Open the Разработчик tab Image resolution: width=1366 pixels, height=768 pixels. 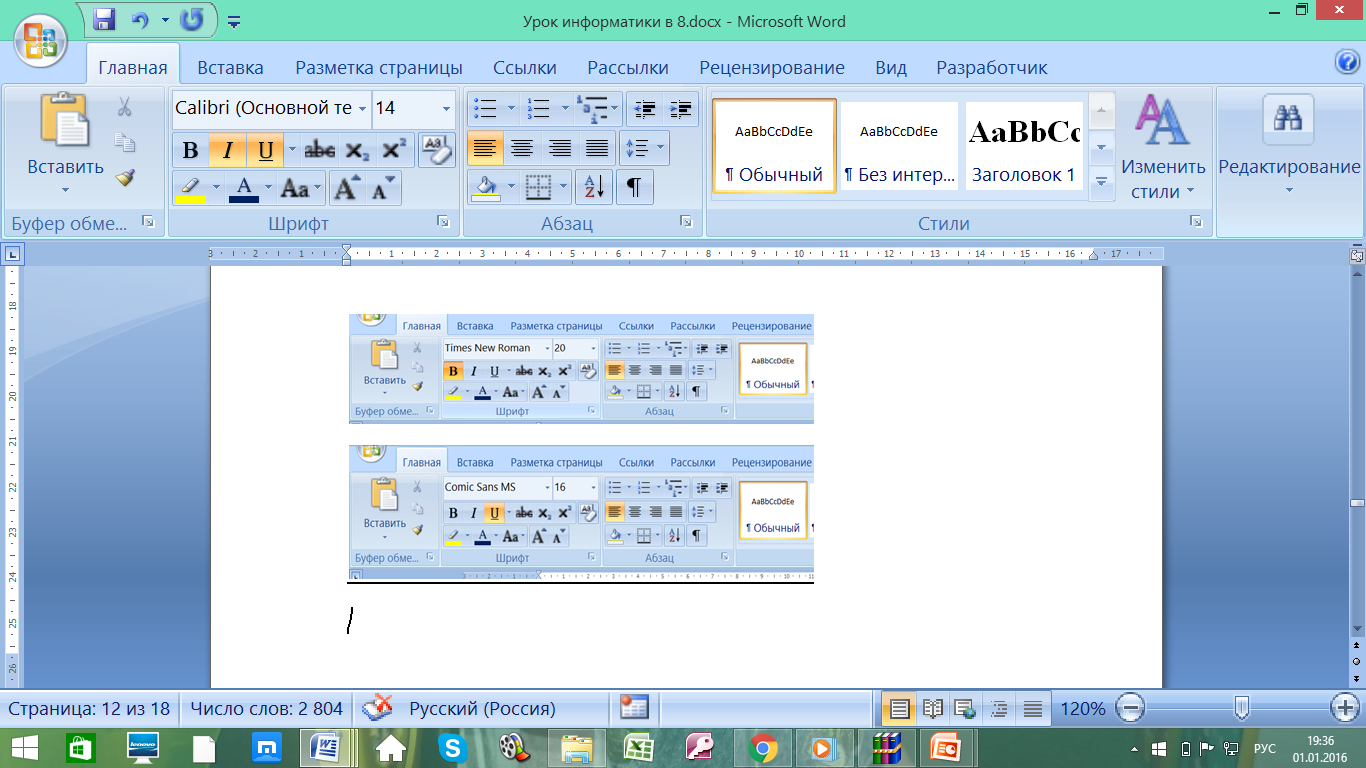point(992,68)
